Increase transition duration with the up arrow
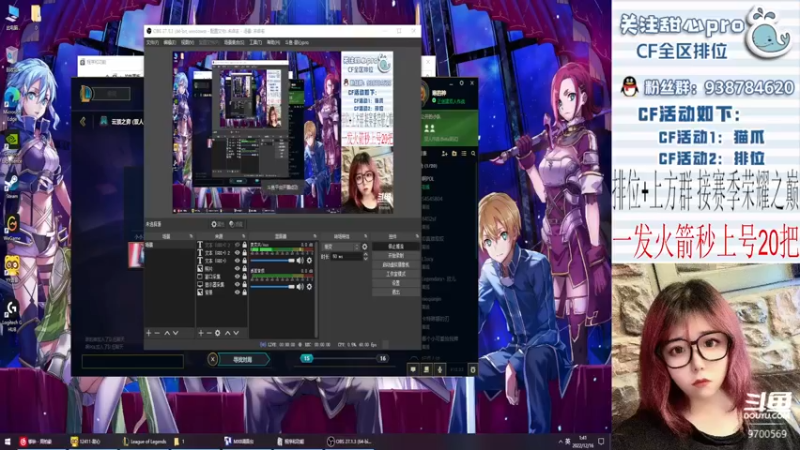 (365, 255)
